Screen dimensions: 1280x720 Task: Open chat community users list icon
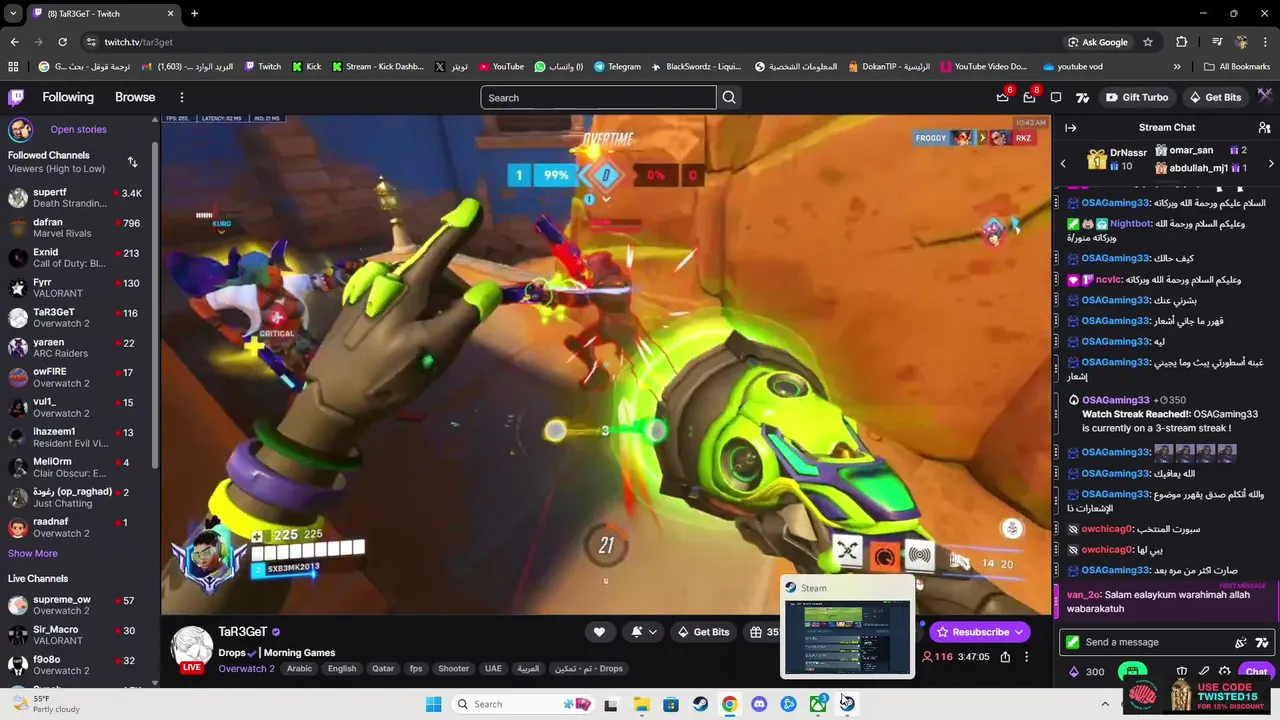pos(1264,127)
